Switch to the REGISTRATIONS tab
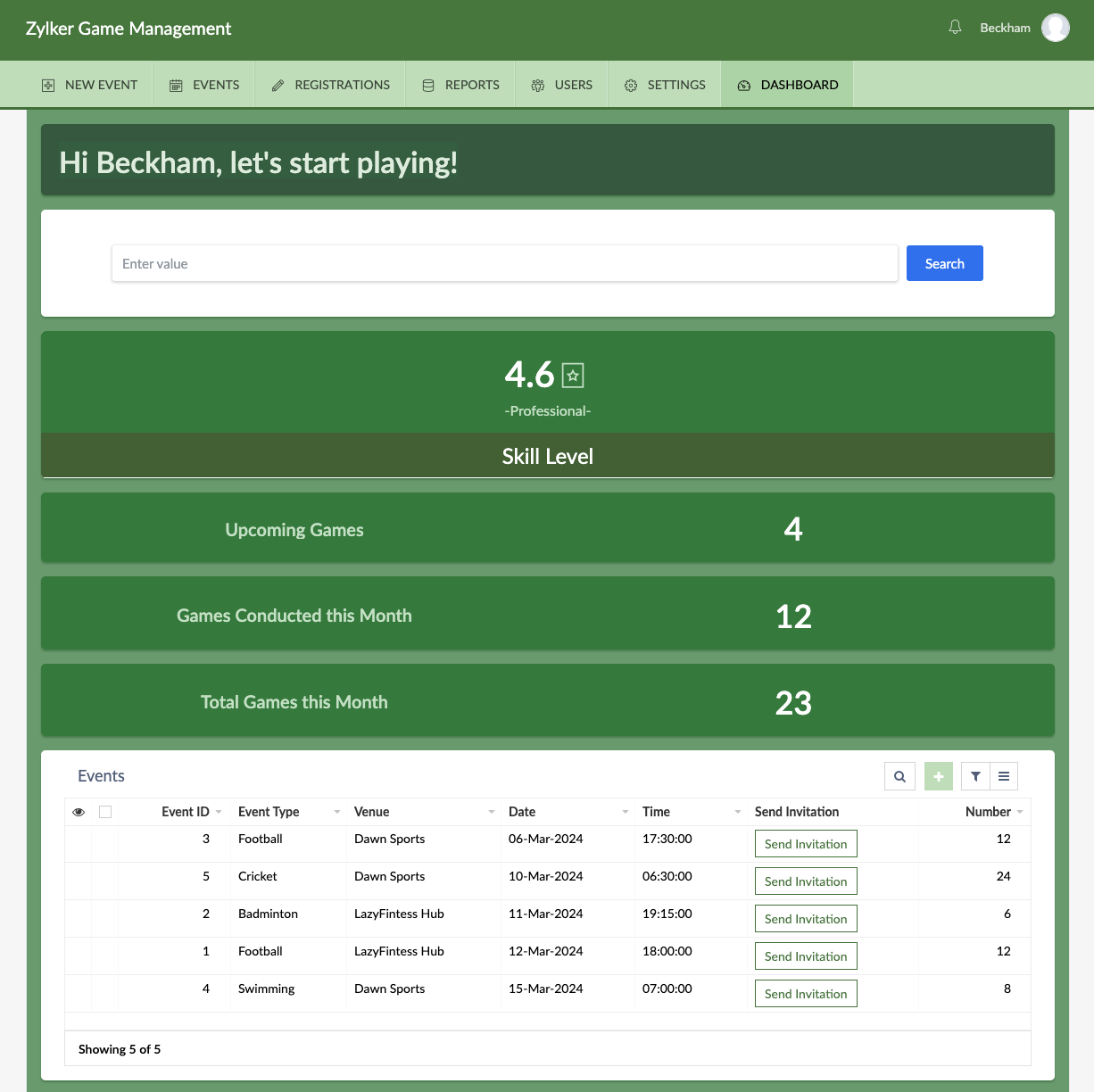Image resolution: width=1094 pixels, height=1092 pixels. tap(330, 85)
